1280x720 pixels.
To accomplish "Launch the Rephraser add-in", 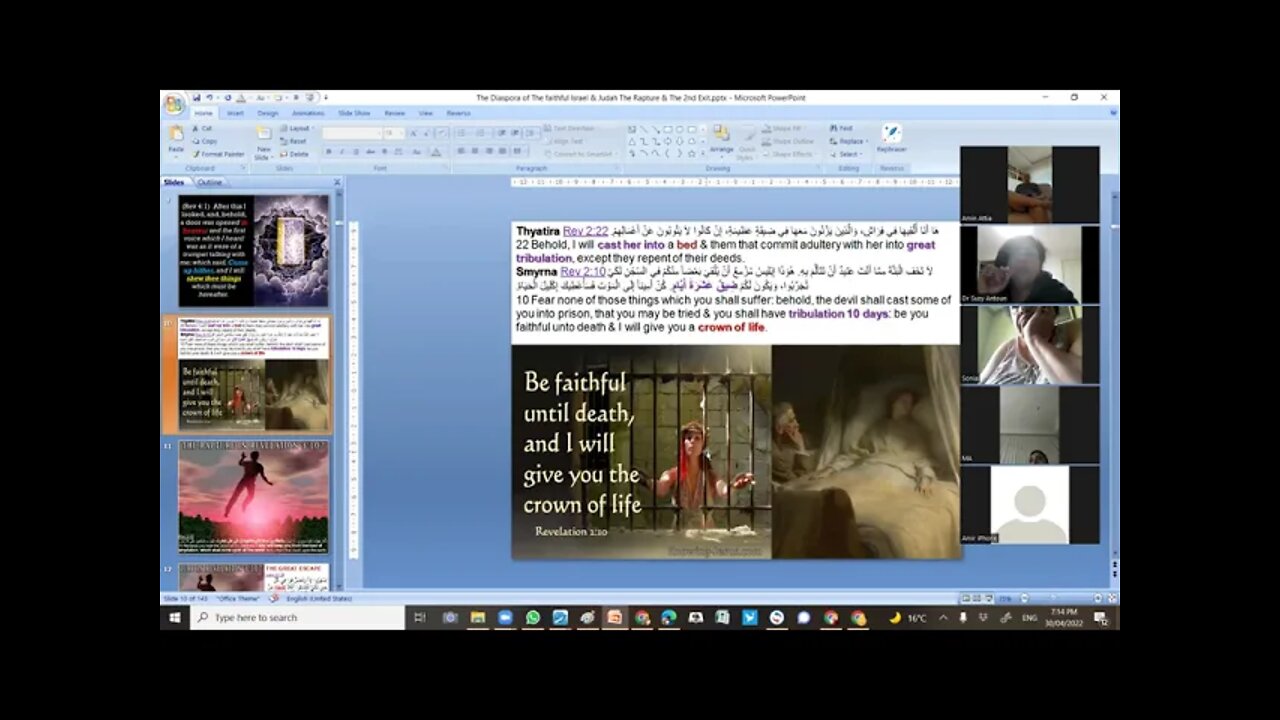I will click(x=891, y=140).
